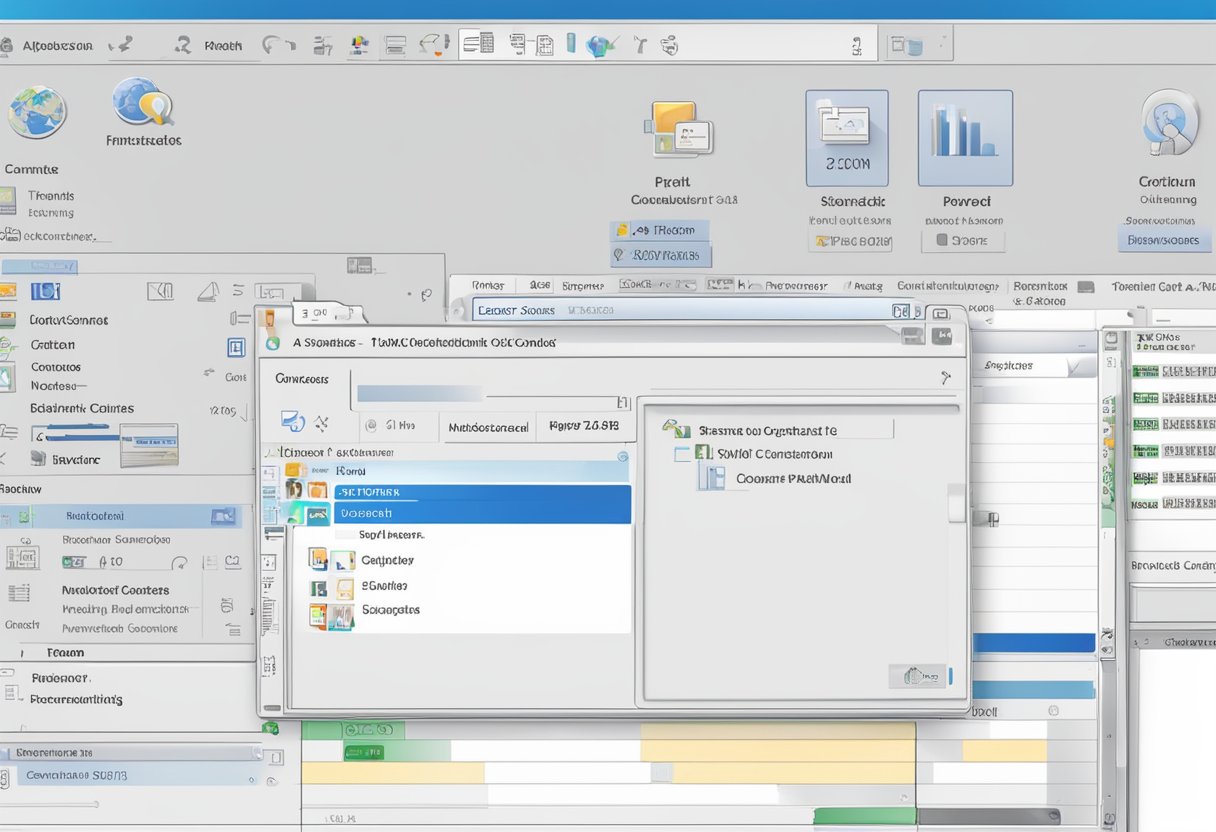
Task: Click the blue square icon right of 'Crattan'
Action: click(236, 347)
